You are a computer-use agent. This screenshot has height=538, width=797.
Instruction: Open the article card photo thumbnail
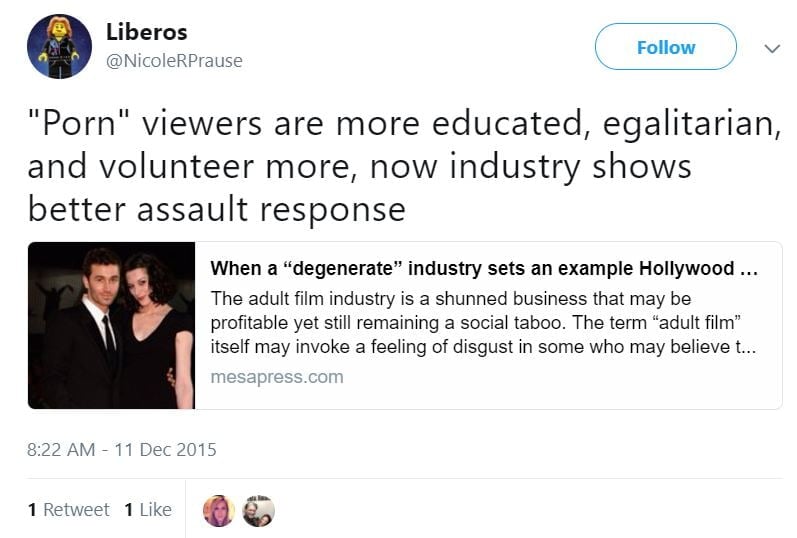tap(111, 325)
